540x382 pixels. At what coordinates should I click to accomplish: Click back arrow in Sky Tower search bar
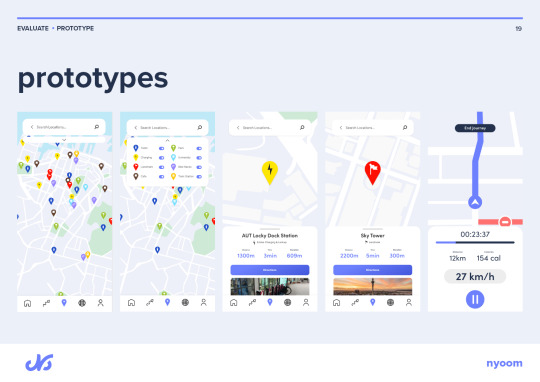pos(341,127)
